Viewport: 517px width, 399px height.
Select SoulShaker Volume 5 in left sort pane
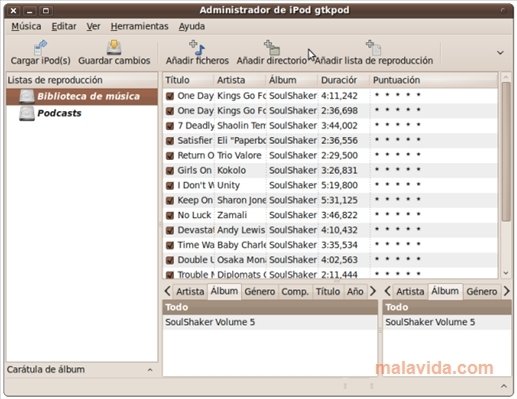click(270, 322)
